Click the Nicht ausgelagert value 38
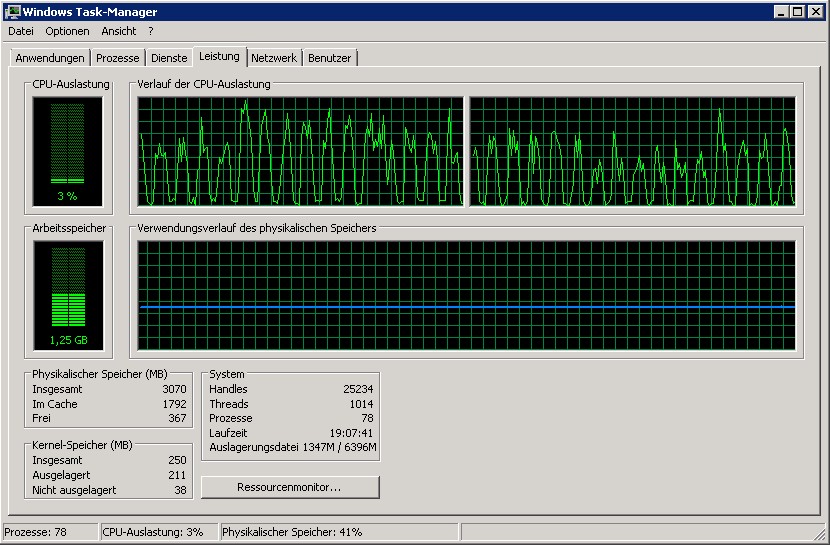The height and width of the screenshot is (545, 830). [181, 490]
